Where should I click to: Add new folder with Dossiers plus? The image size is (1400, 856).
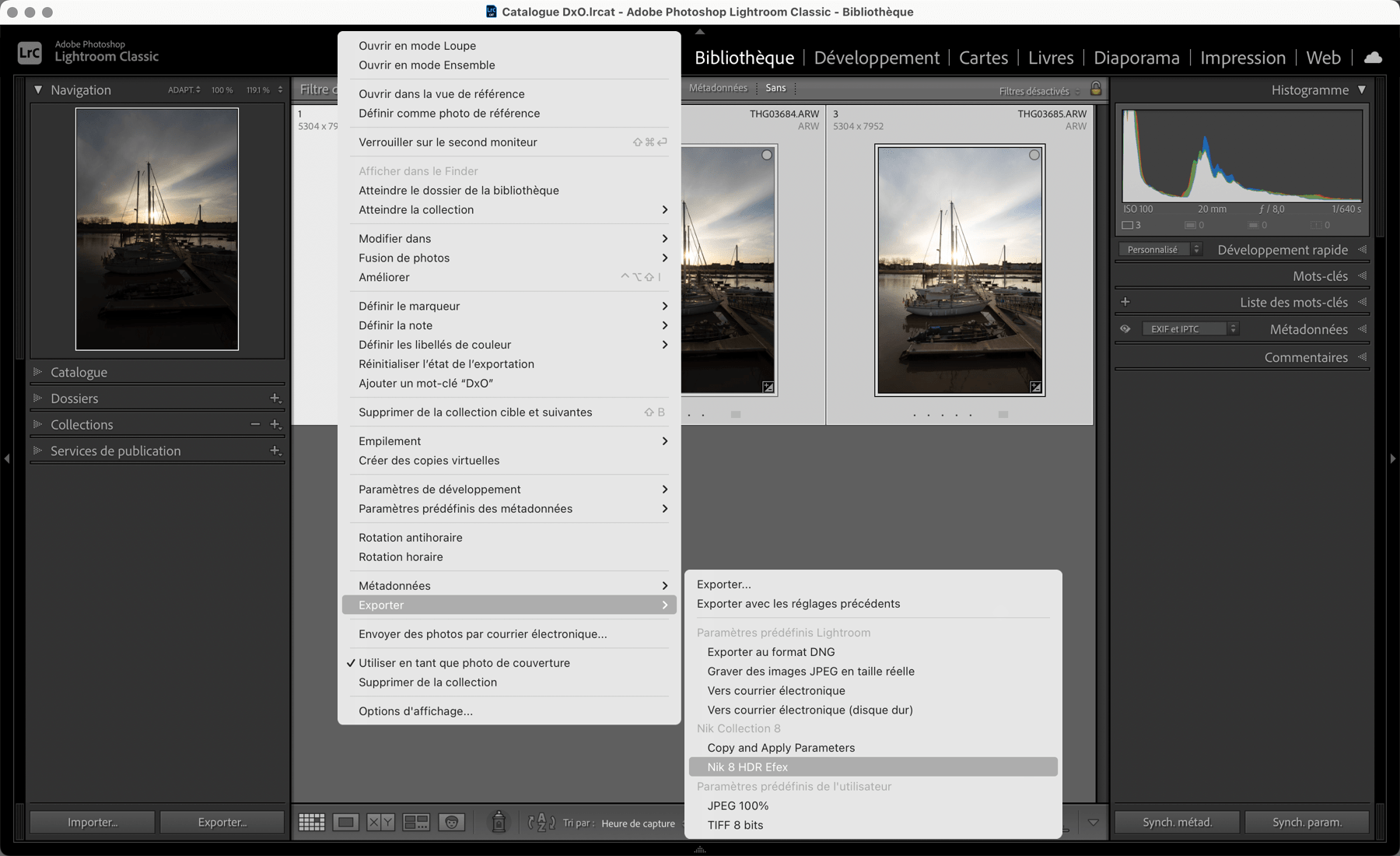coord(275,398)
